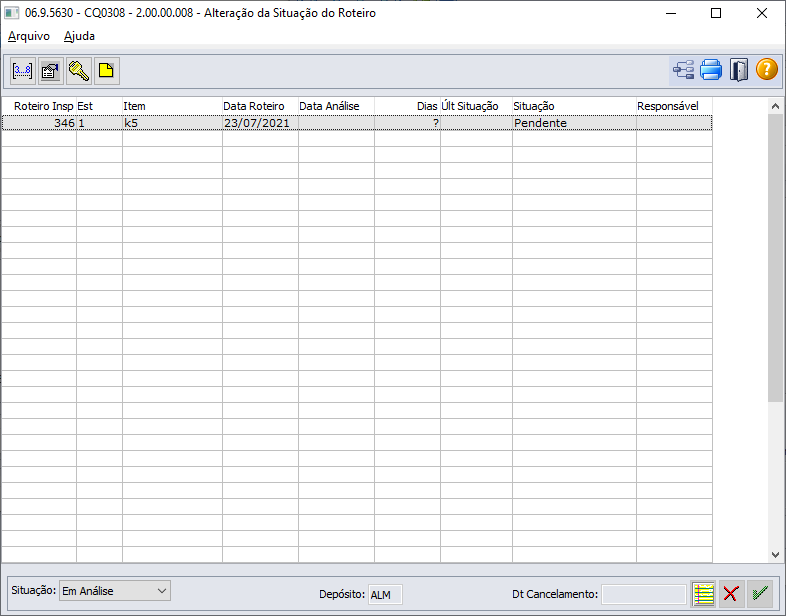Select the Dias cell showing question mark
786x616 pixels.
point(407,123)
